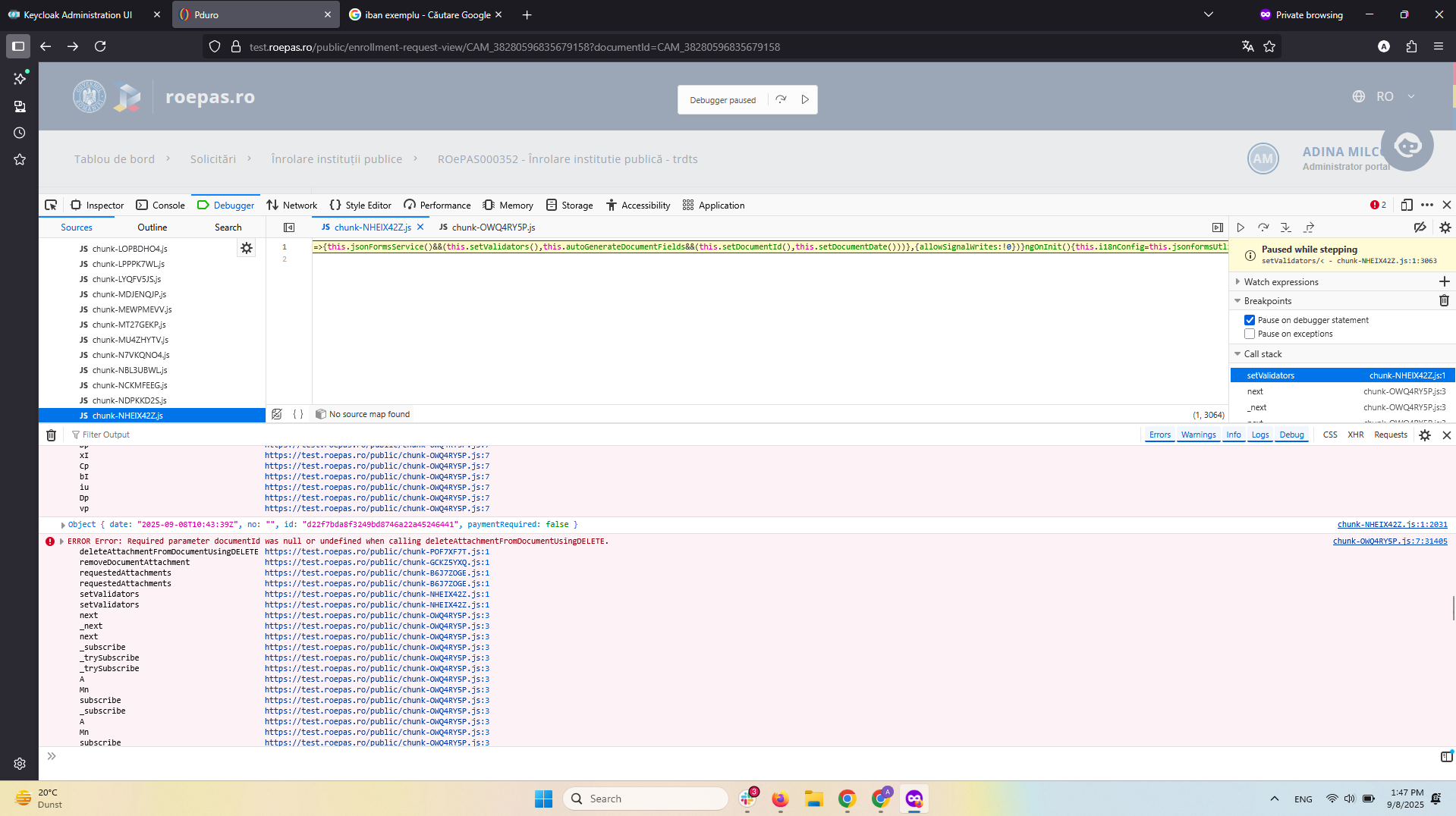Clear the console output with the trash icon

coord(51,435)
